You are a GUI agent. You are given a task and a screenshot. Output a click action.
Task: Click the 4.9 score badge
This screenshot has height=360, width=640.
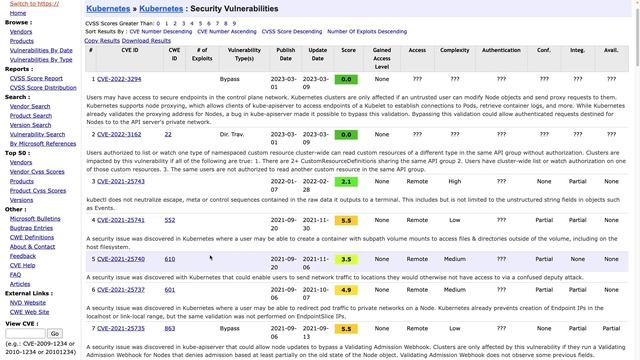click(x=346, y=290)
